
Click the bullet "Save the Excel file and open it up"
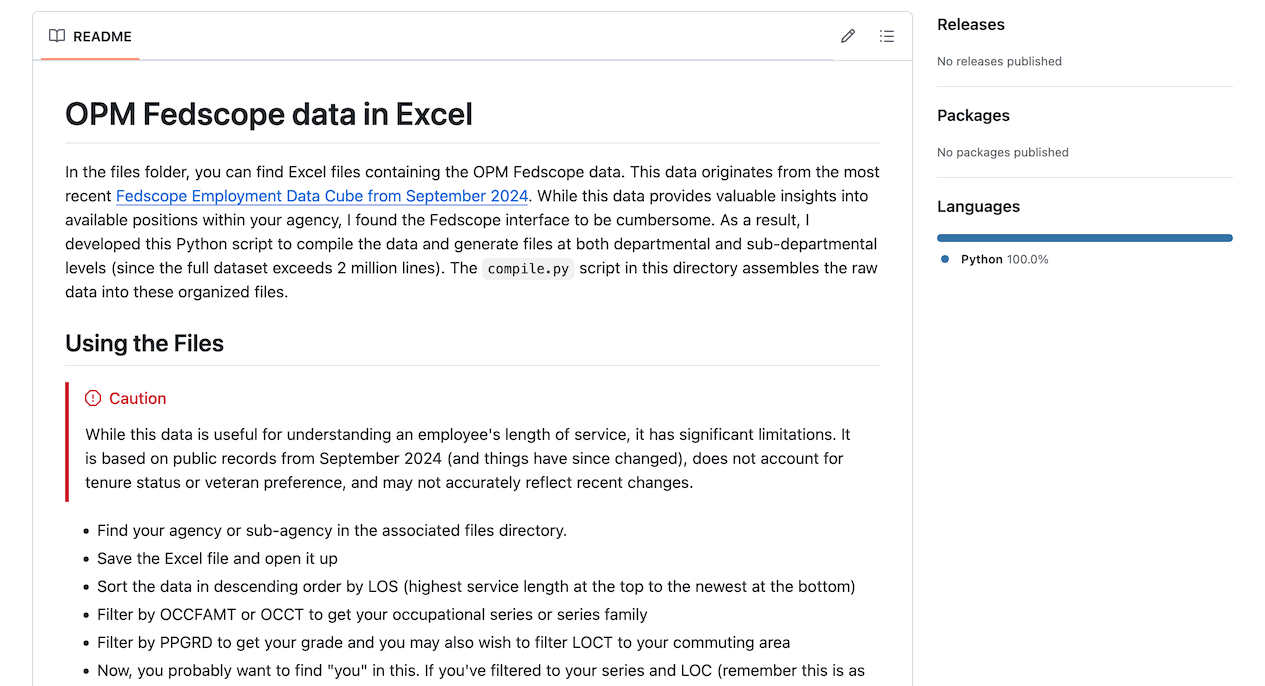[x=217, y=558]
